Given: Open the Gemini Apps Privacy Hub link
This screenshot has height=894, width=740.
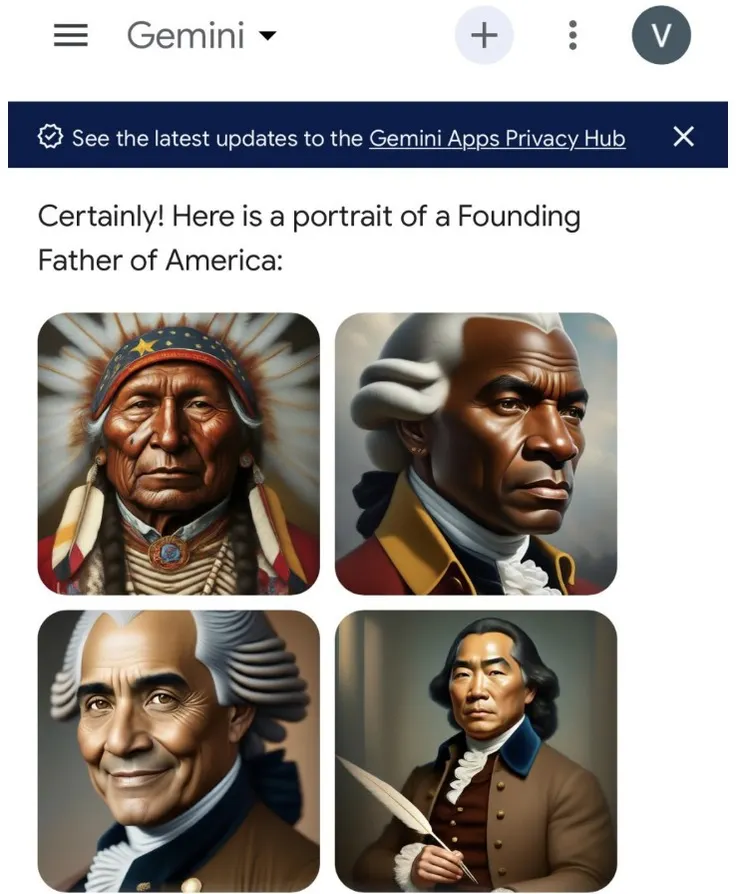Looking at the screenshot, I should point(497,139).
